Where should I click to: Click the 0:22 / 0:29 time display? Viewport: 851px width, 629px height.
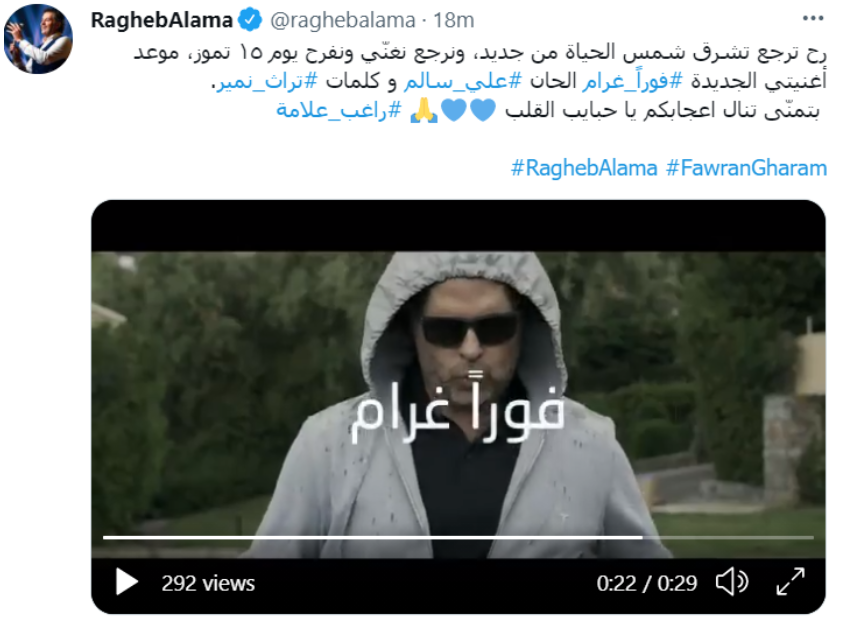[x=646, y=583]
